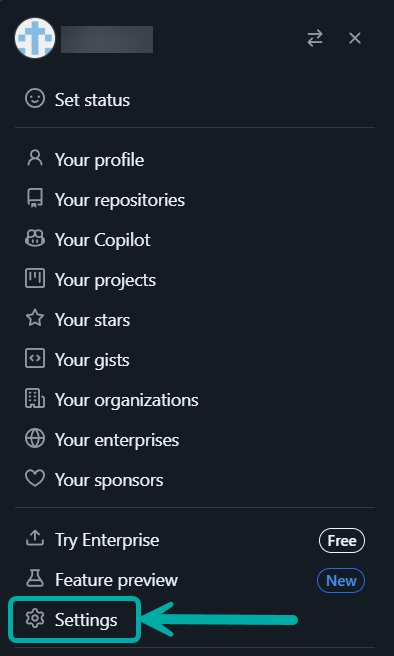Click the account switcher arrows icon

click(x=315, y=38)
